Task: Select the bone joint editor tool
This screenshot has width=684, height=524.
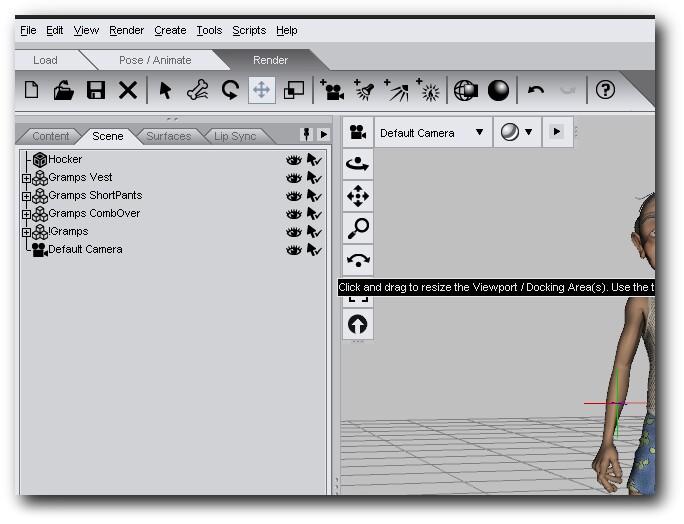Action: (197, 90)
